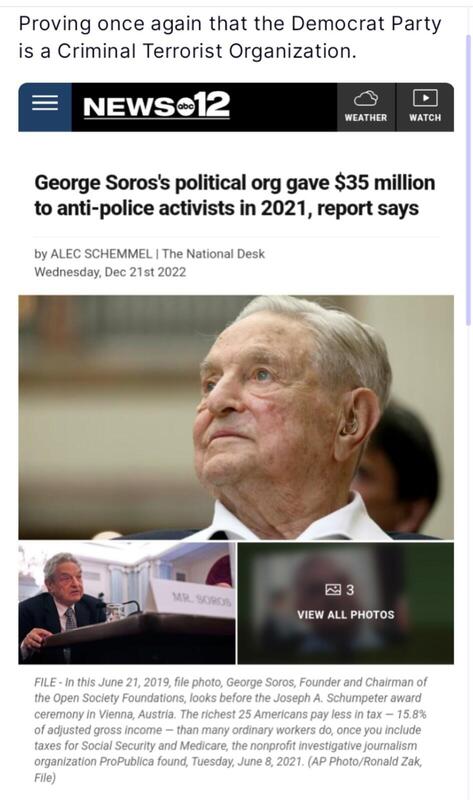
Task: Click the WEATHER label in header
Action: 366,117
